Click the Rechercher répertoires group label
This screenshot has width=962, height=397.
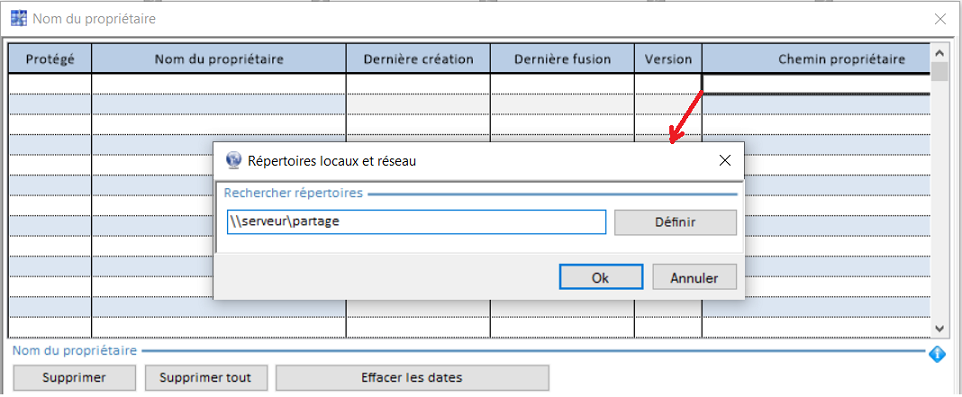[293, 193]
